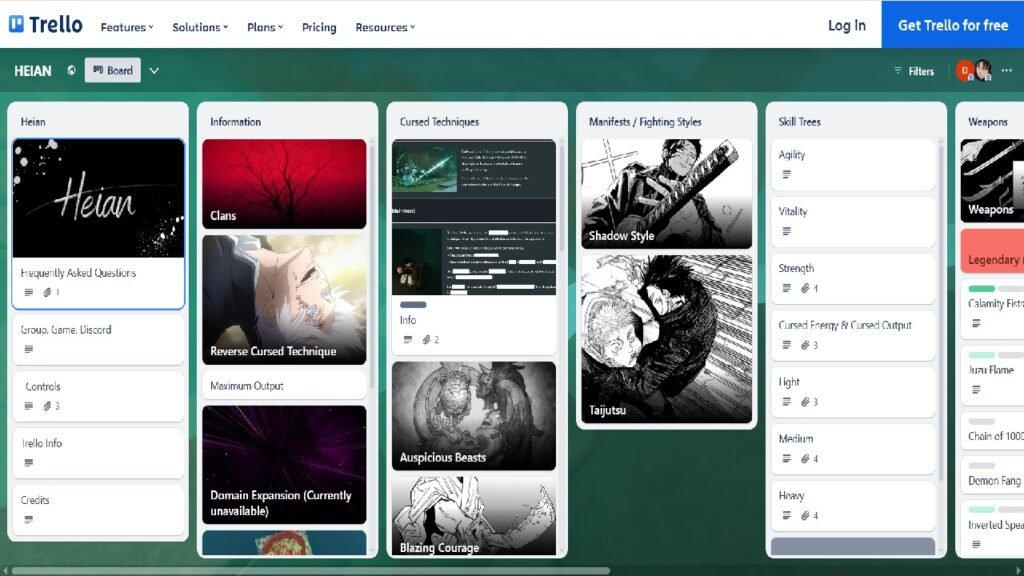
Task: Click description icon on Info card
Action: click(408, 340)
